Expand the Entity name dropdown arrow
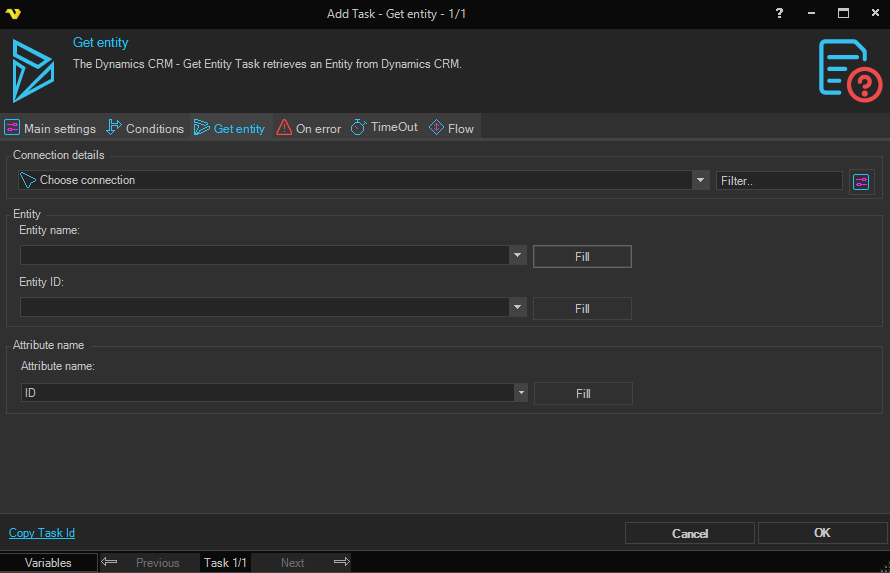This screenshot has height=573, width=890. [517, 256]
